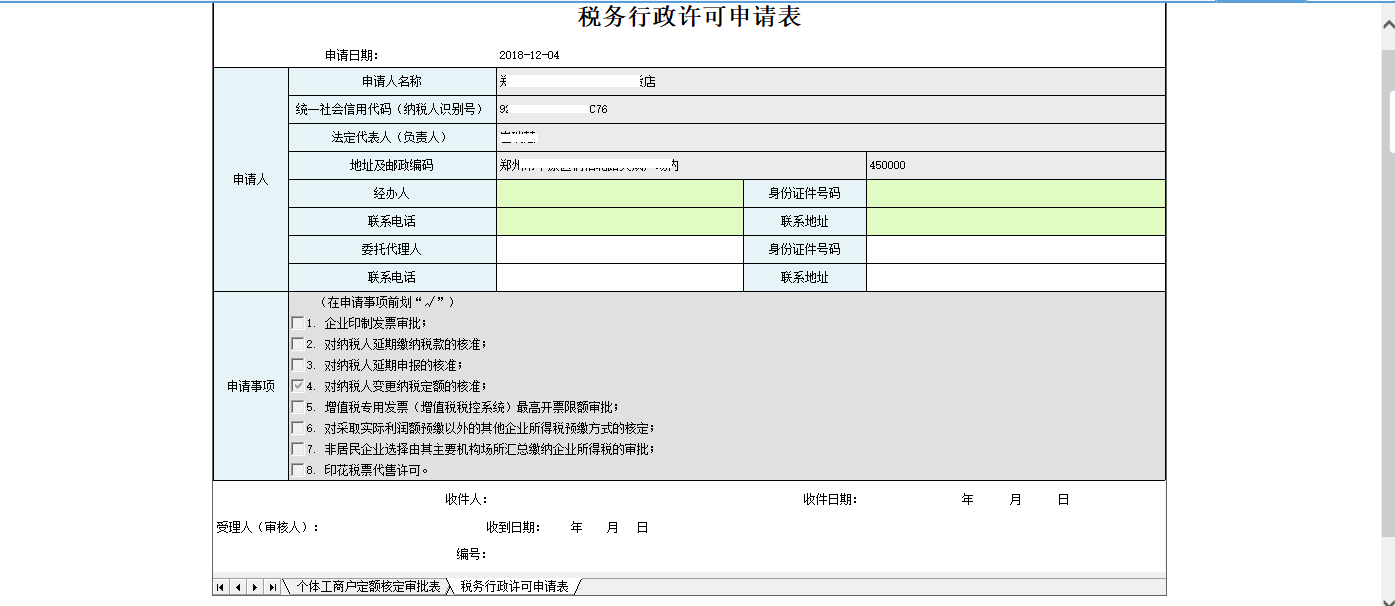Image resolution: width=1395 pixels, height=606 pixels.
Task: Click the 委托代理人 input cell
Action: (620, 249)
